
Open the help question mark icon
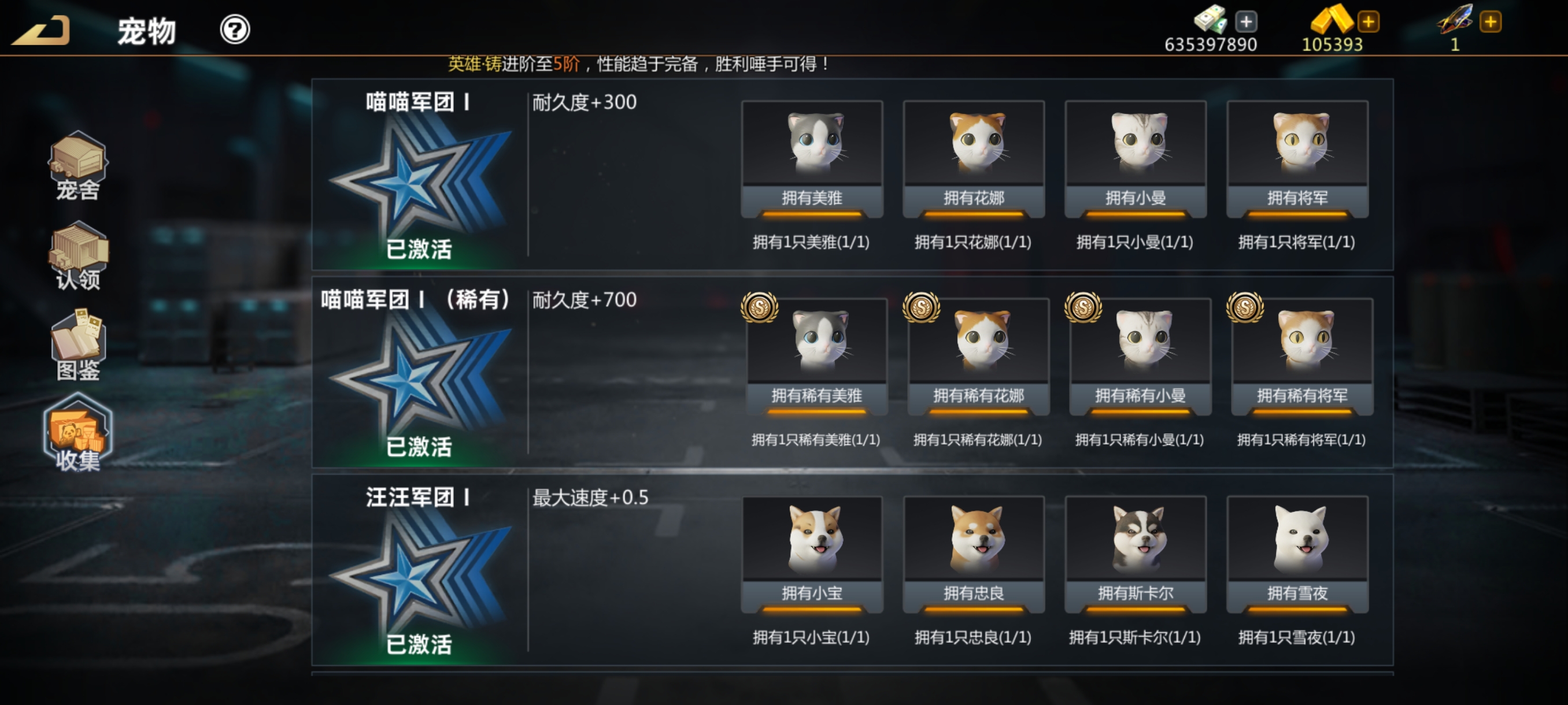pyautogui.click(x=234, y=29)
